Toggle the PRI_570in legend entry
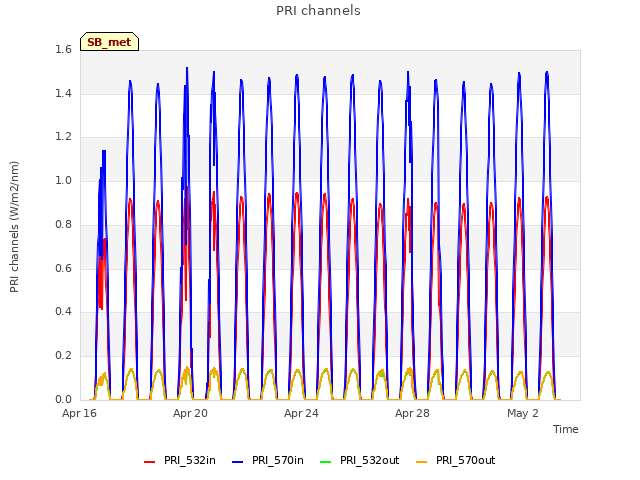Screen dimensions: 640x480 click(x=268, y=460)
